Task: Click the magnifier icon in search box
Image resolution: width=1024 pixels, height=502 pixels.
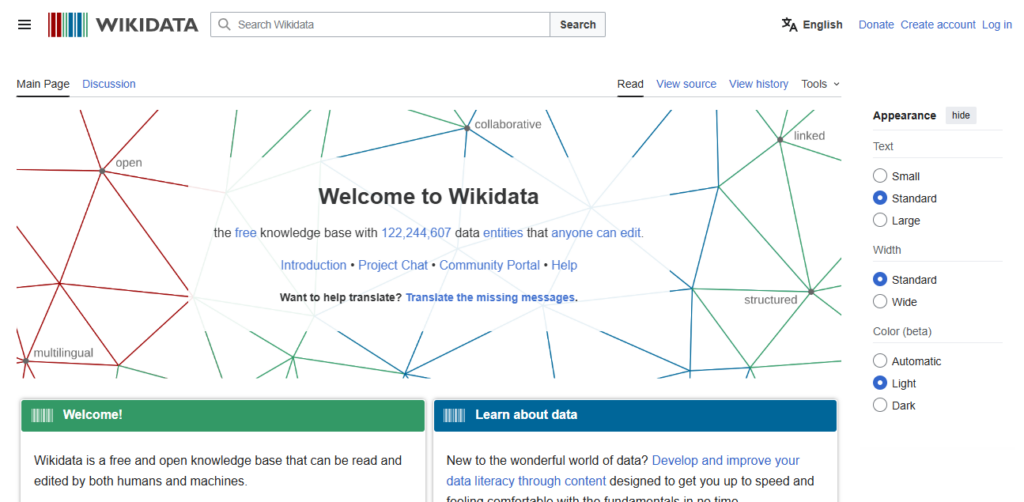Action: [224, 25]
